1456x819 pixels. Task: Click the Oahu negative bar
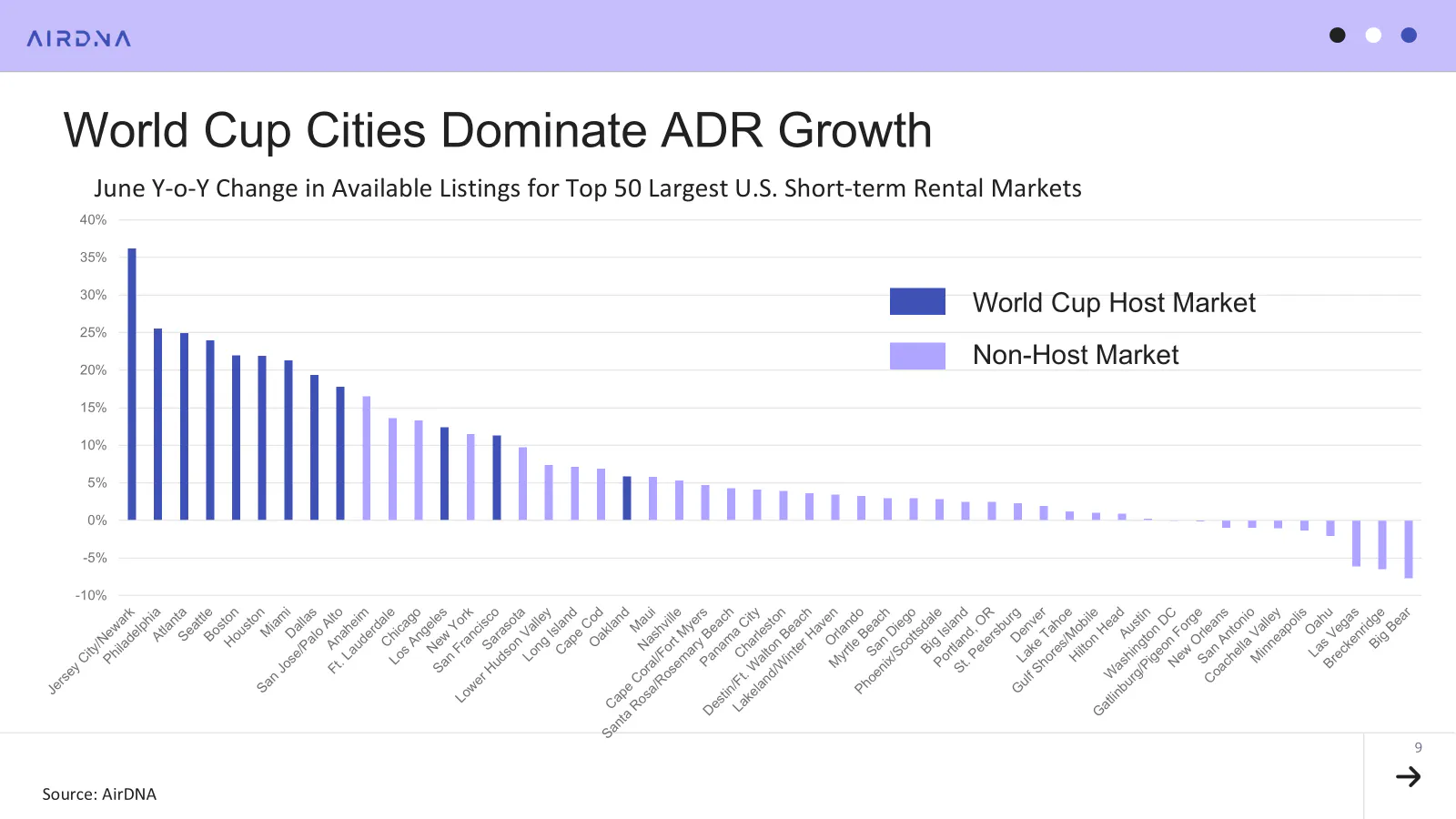click(x=1330, y=528)
